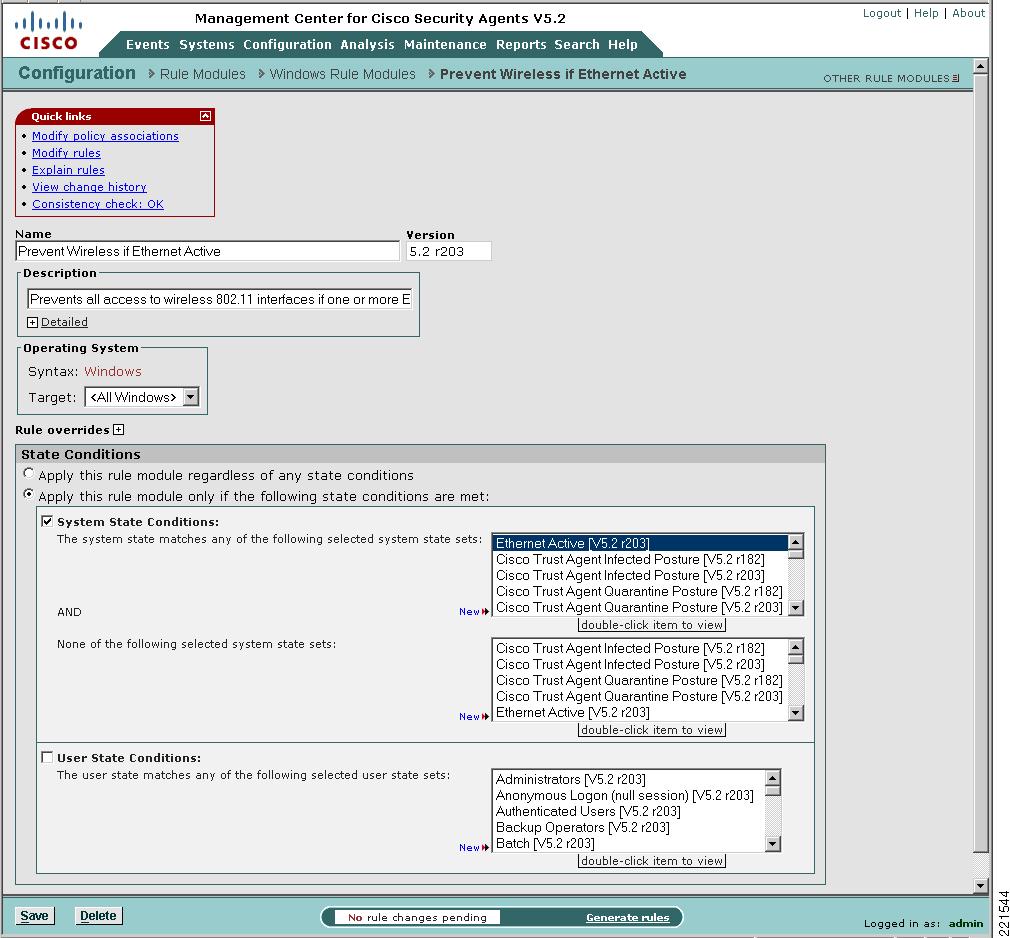Image resolution: width=1010 pixels, height=938 pixels.
Task: Check User State Conditions checkbox
Action: point(47,757)
